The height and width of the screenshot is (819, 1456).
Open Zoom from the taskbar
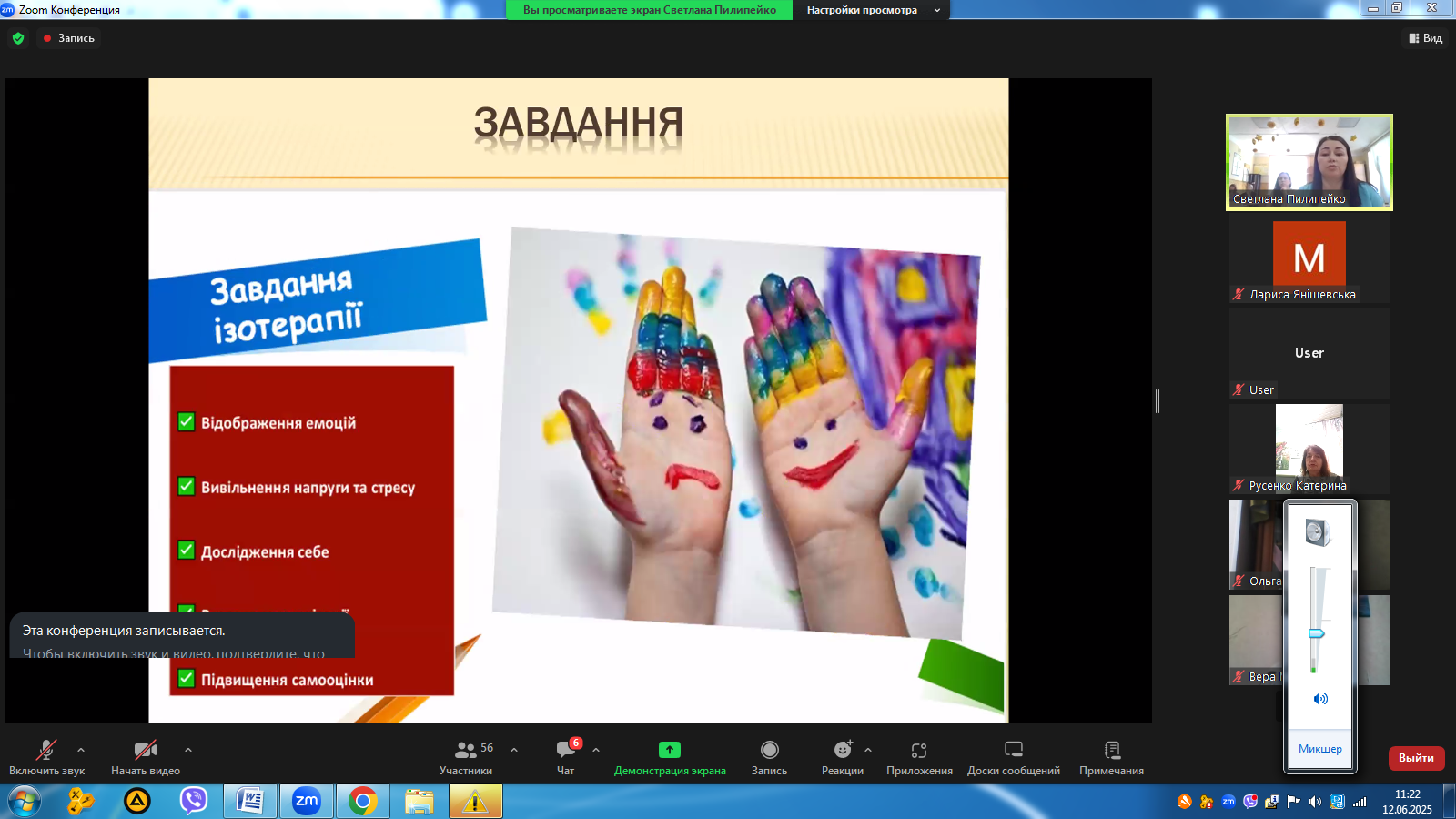[307, 801]
